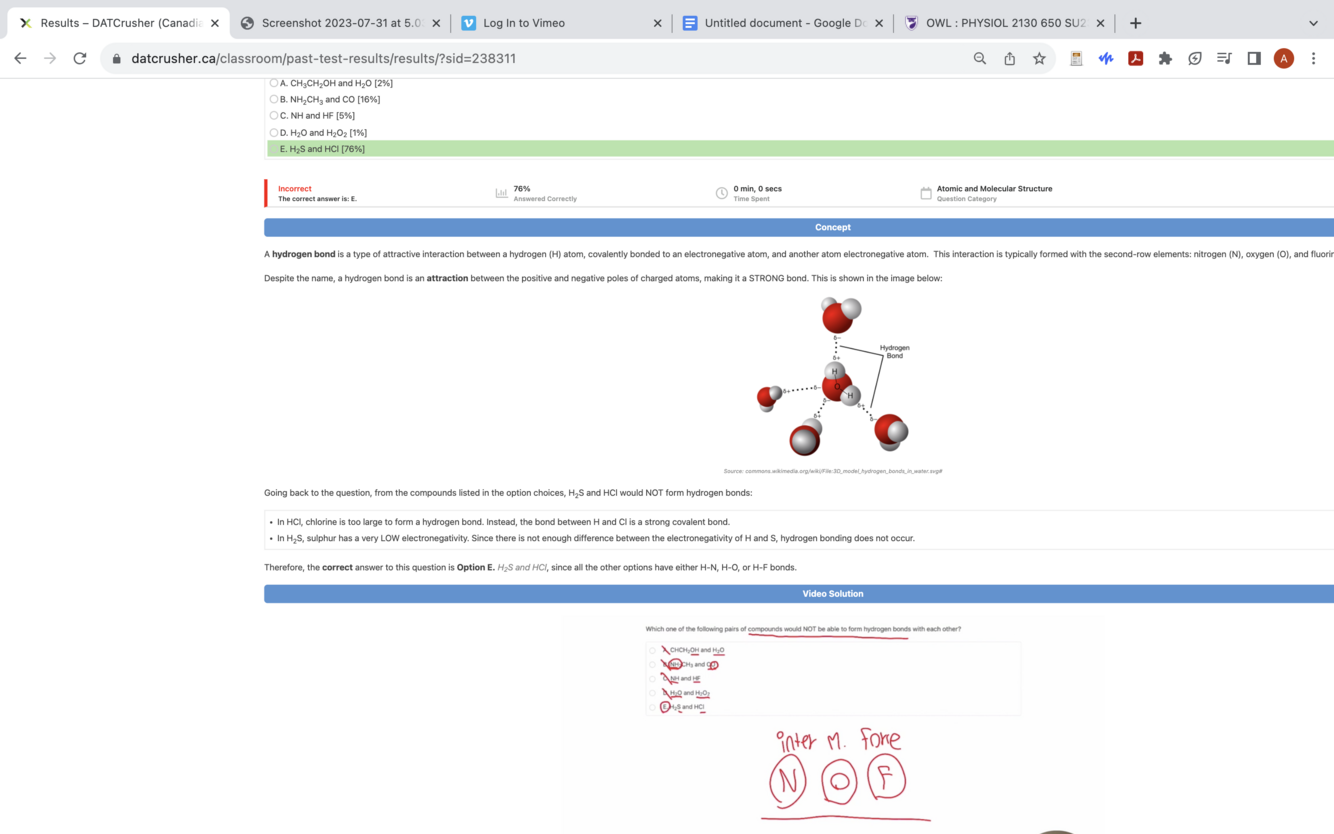Open the blue waveform extension icon
The width and height of the screenshot is (1334, 834).
tap(1106, 58)
